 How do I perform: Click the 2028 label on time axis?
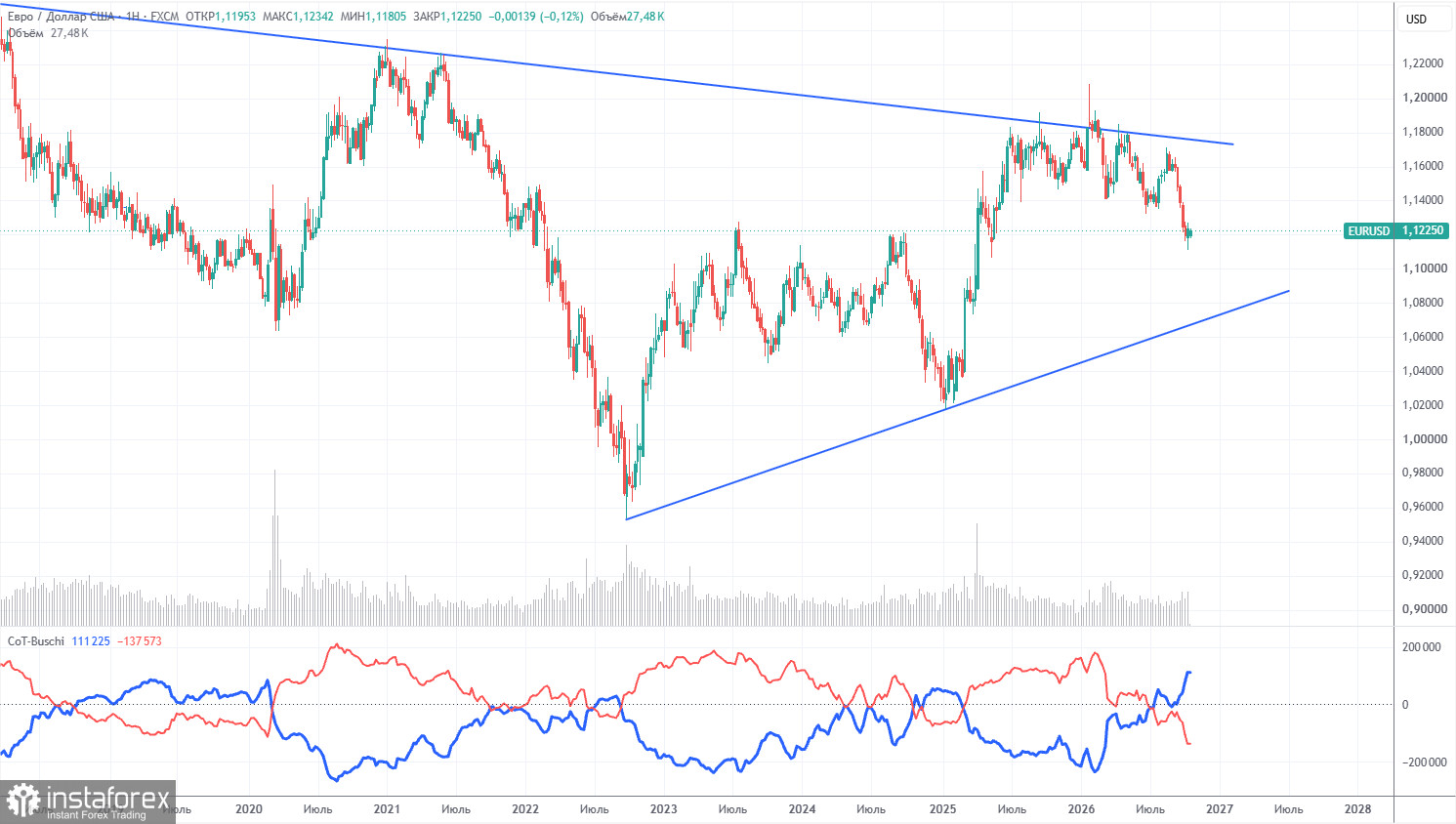(1358, 809)
